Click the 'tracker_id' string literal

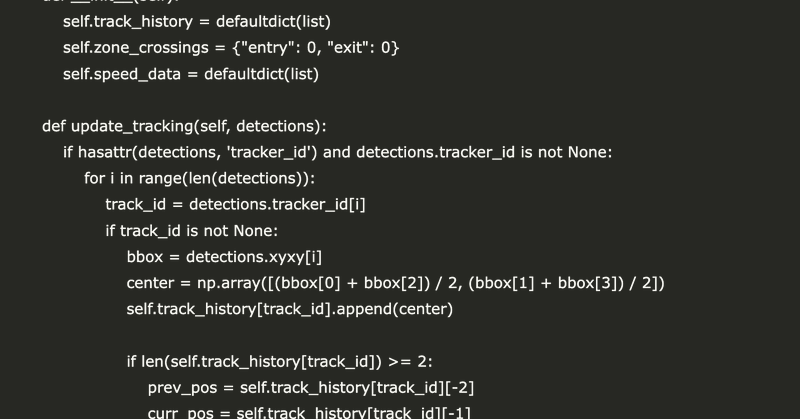(271, 152)
